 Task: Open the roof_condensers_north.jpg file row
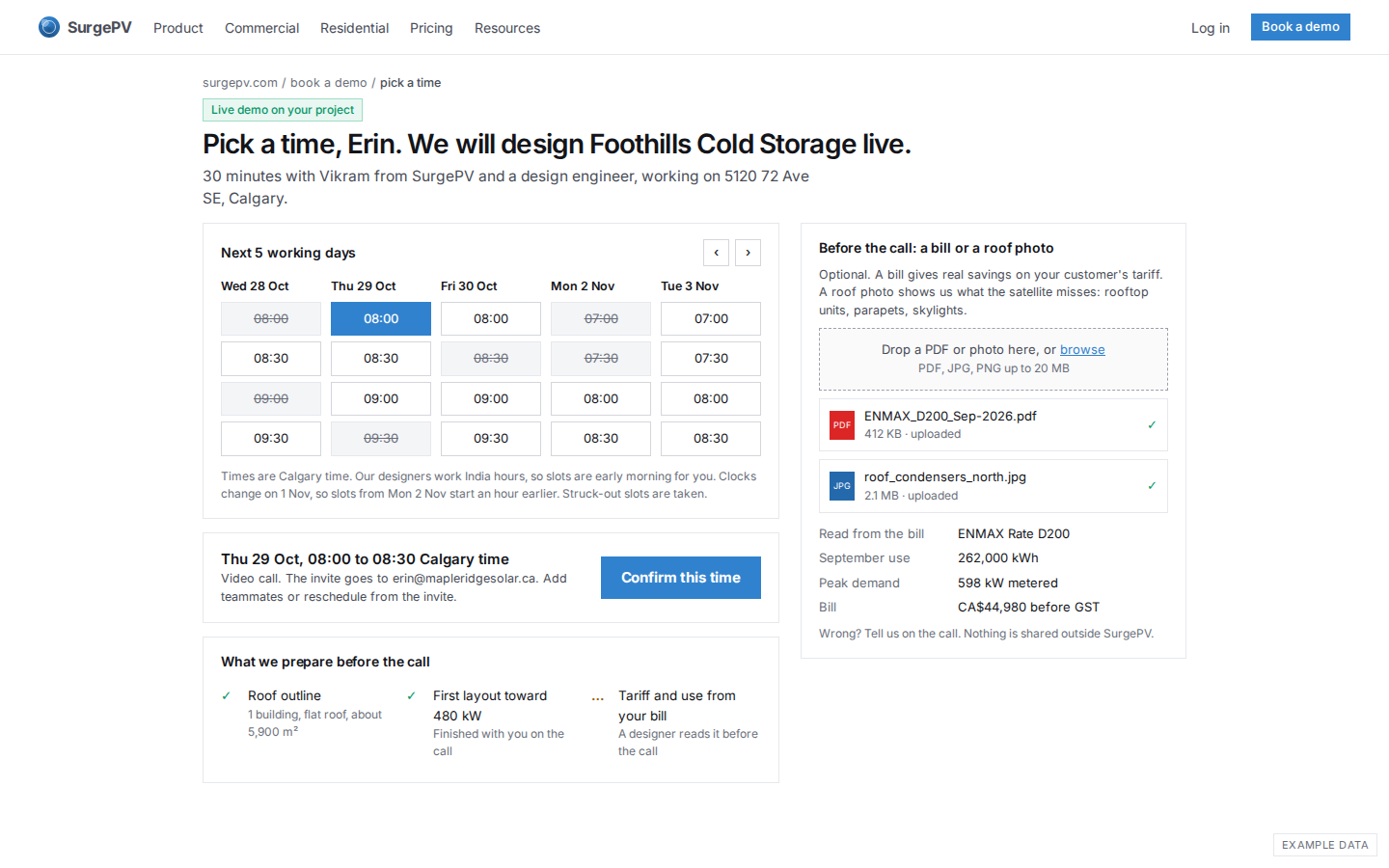point(994,486)
